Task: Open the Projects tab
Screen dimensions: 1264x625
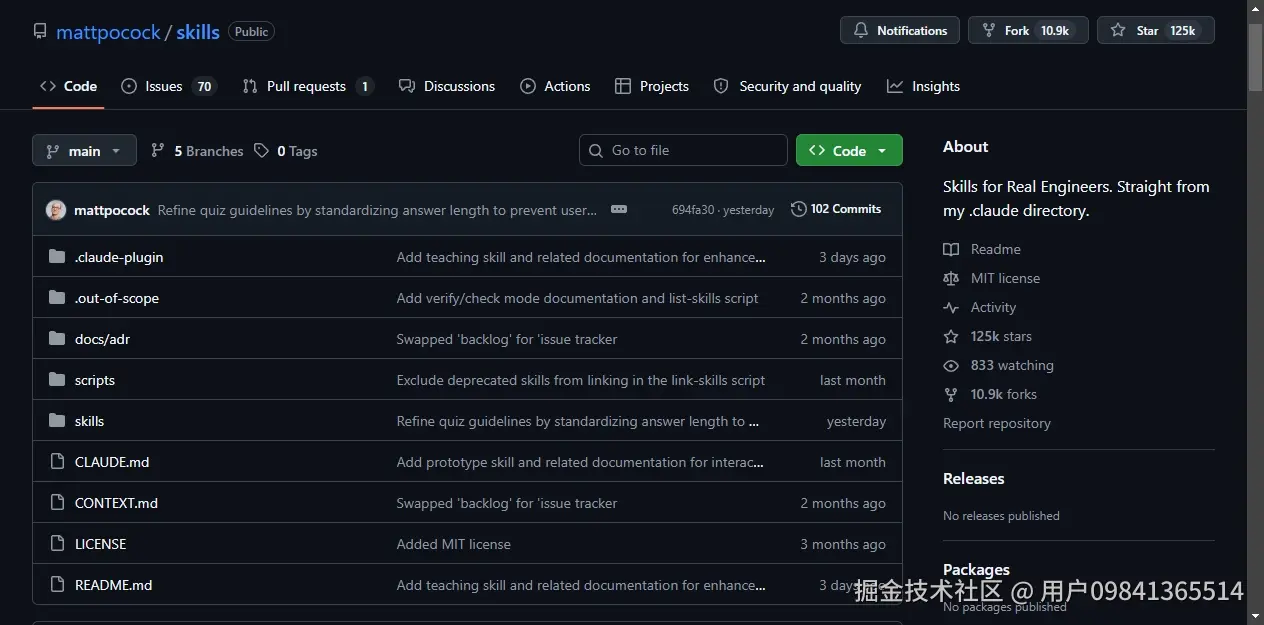Action: click(652, 86)
